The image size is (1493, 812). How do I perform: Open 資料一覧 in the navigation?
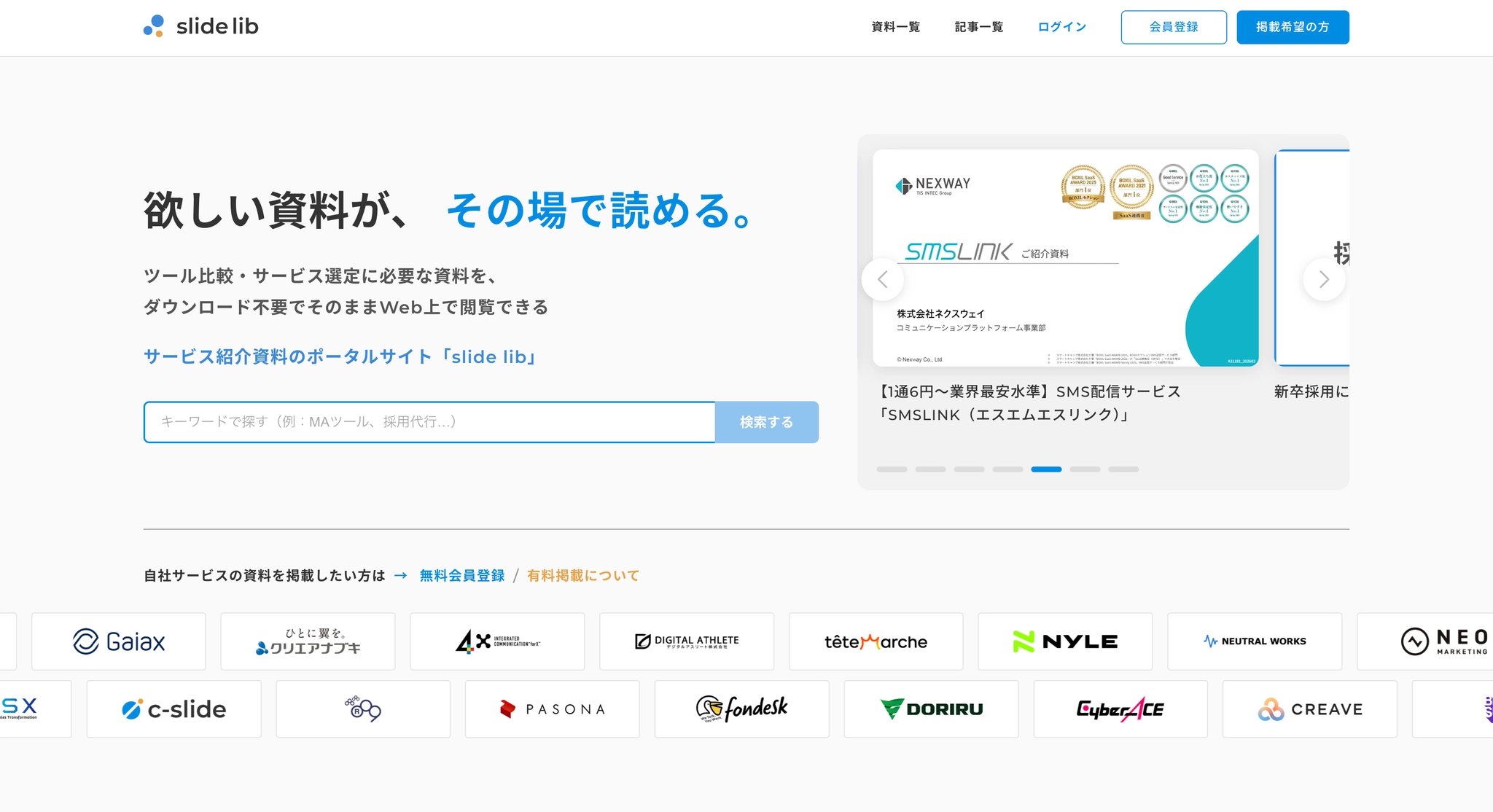(x=895, y=27)
